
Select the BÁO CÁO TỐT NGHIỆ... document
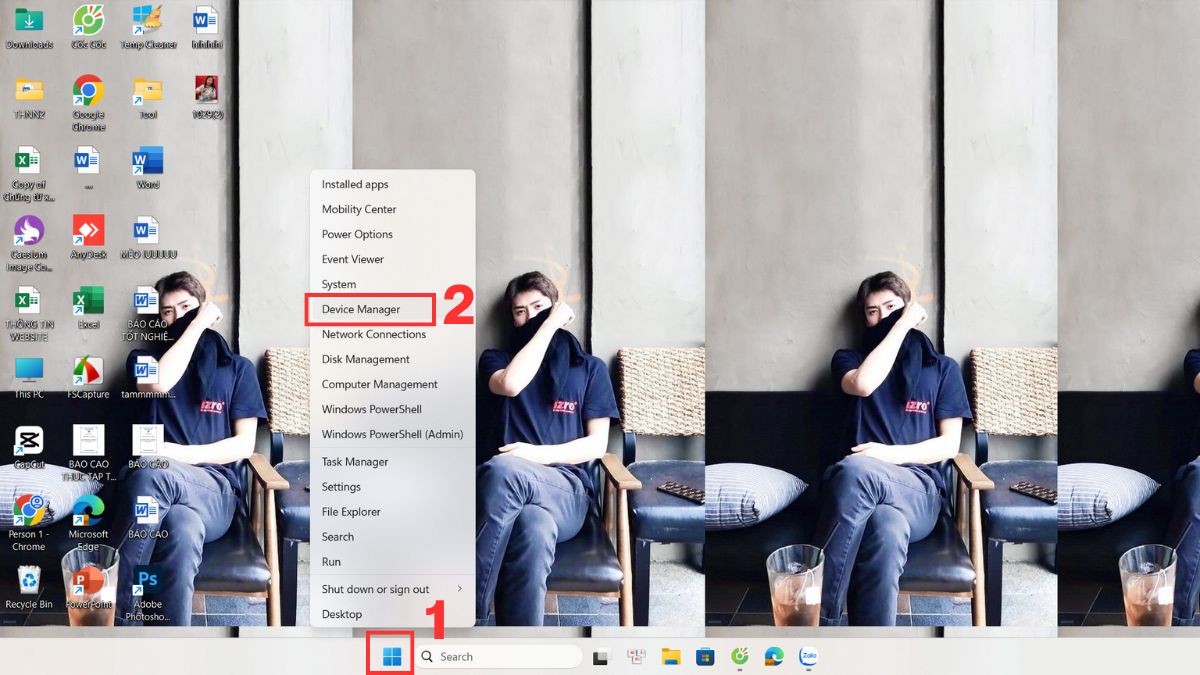[148, 314]
